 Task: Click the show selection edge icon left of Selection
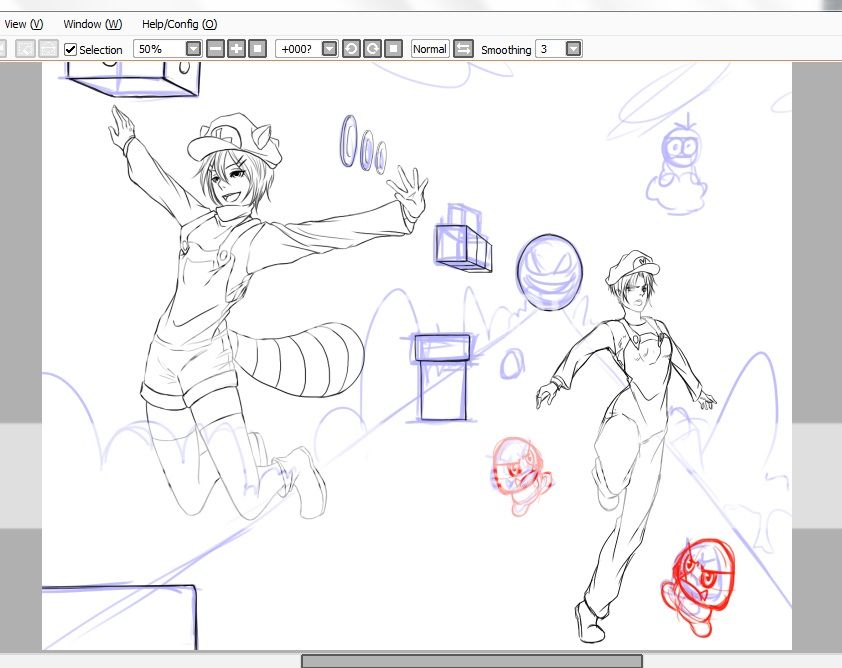48,49
